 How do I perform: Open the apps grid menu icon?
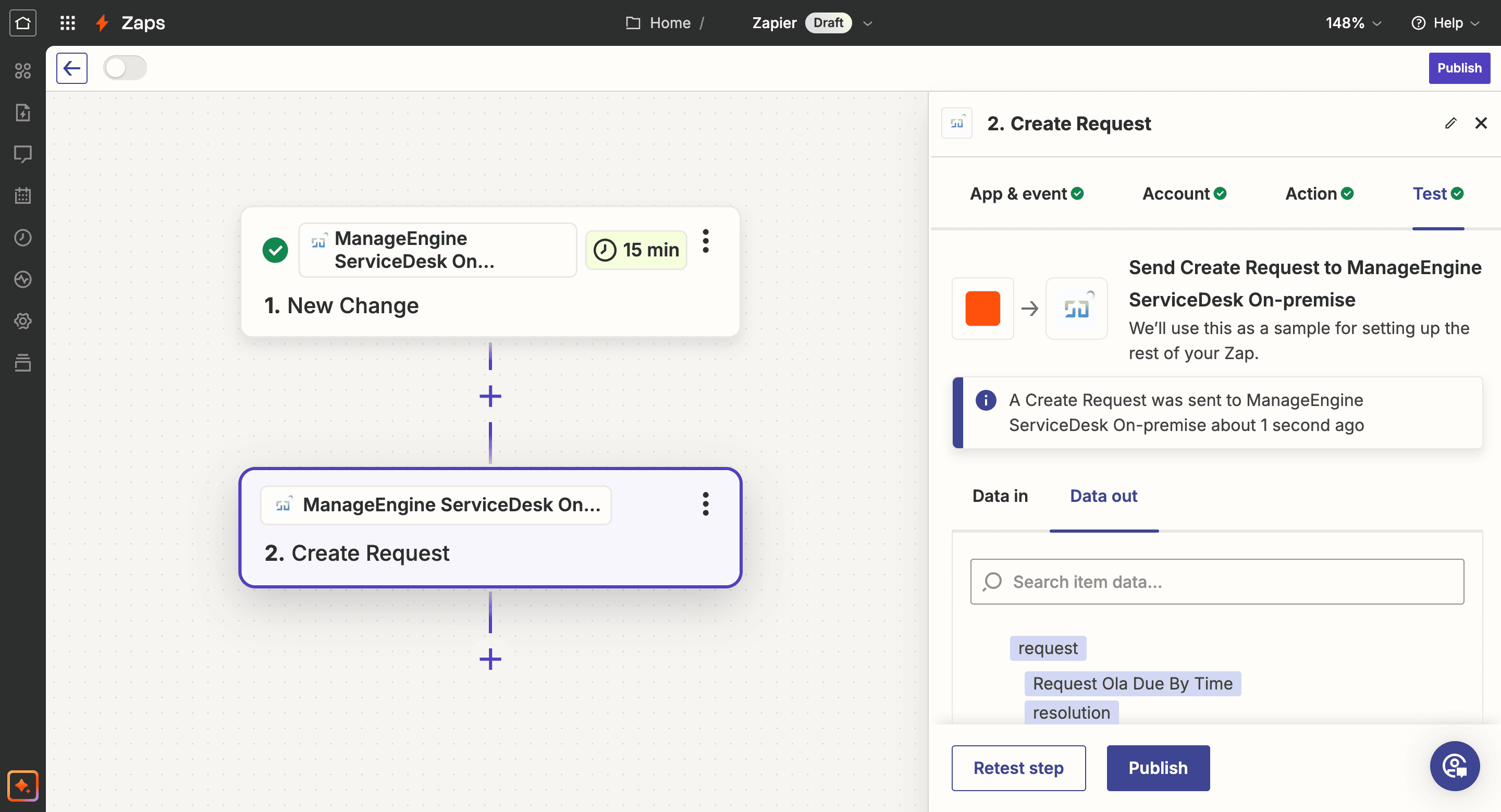(68, 23)
